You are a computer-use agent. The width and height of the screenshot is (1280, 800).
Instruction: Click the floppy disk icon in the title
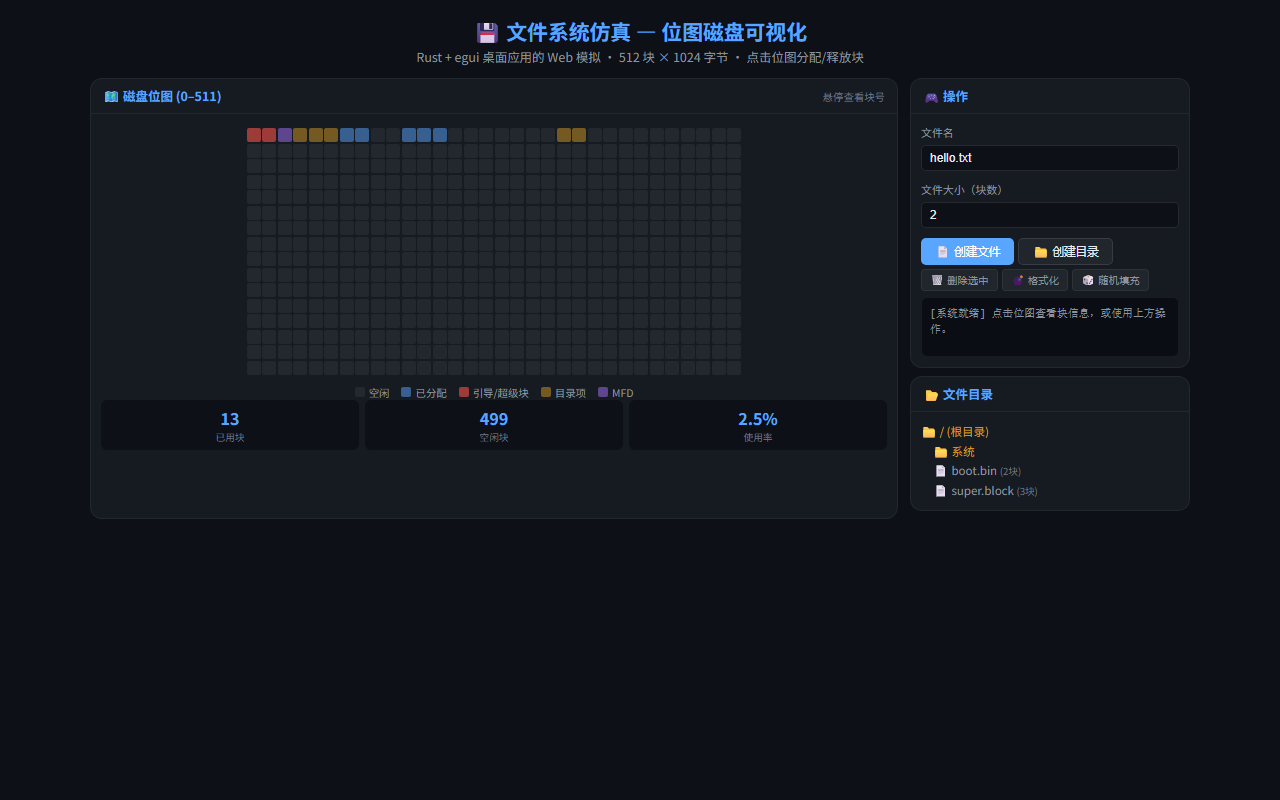pos(487,33)
